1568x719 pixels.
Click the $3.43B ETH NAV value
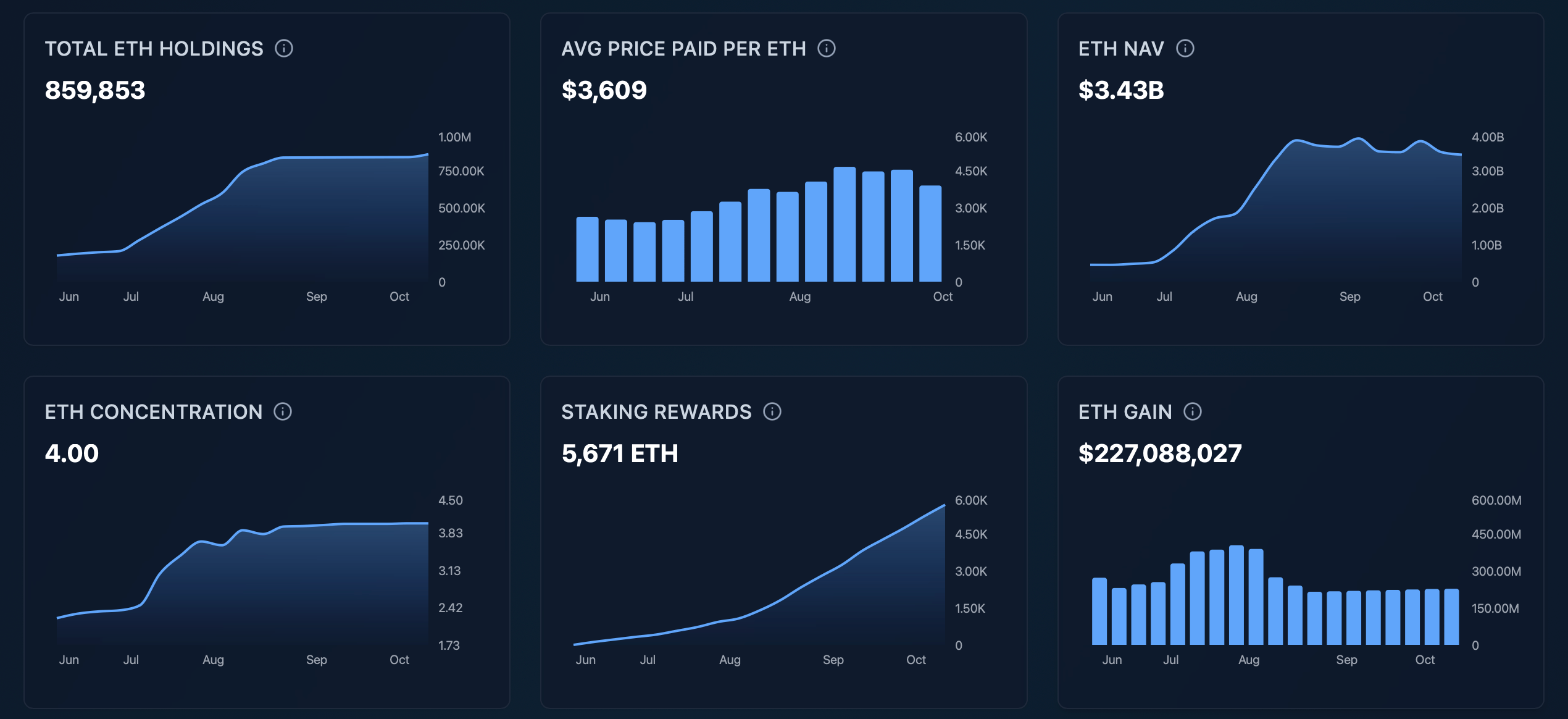coord(1121,90)
